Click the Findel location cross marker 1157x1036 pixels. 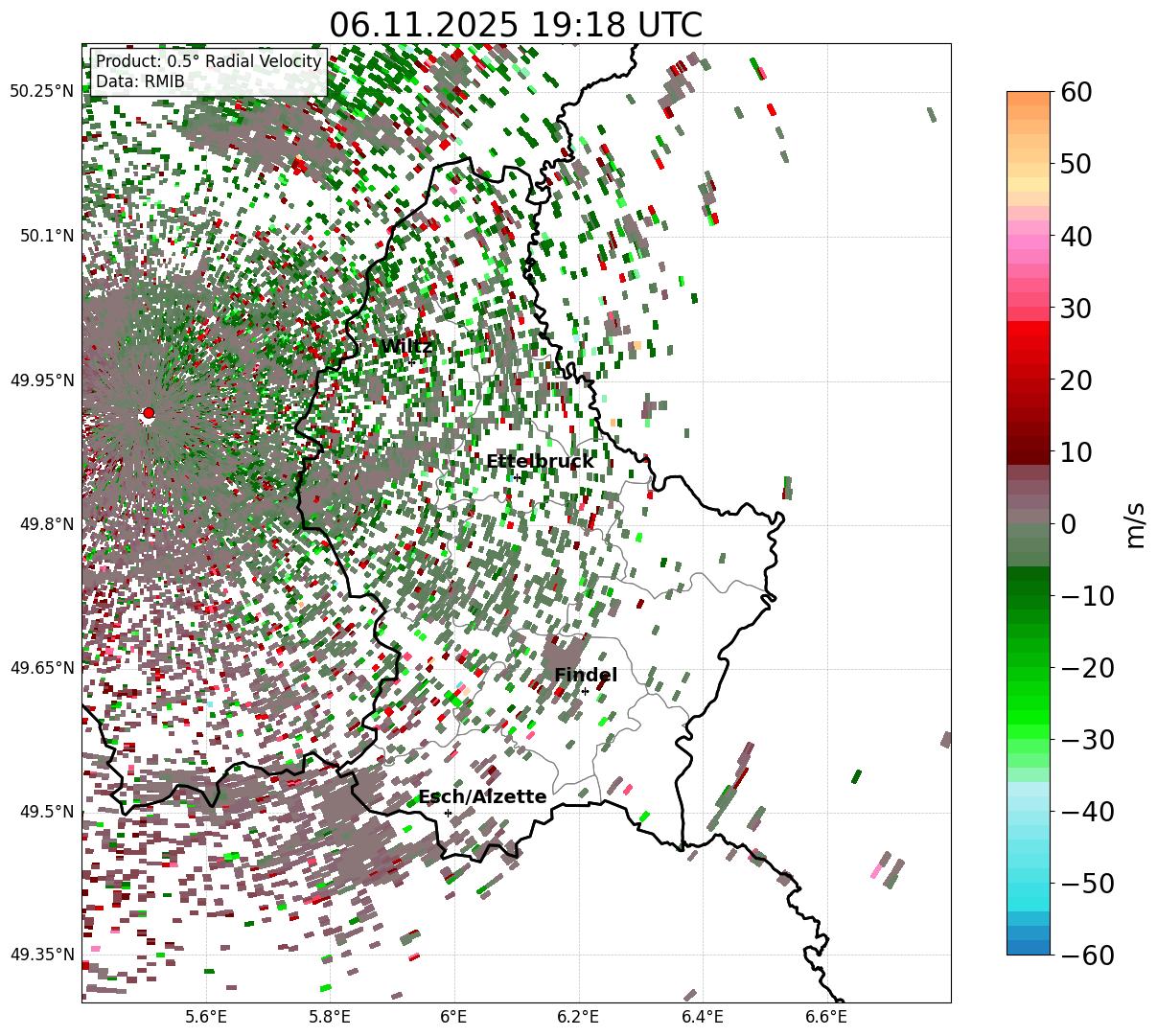[x=585, y=691]
